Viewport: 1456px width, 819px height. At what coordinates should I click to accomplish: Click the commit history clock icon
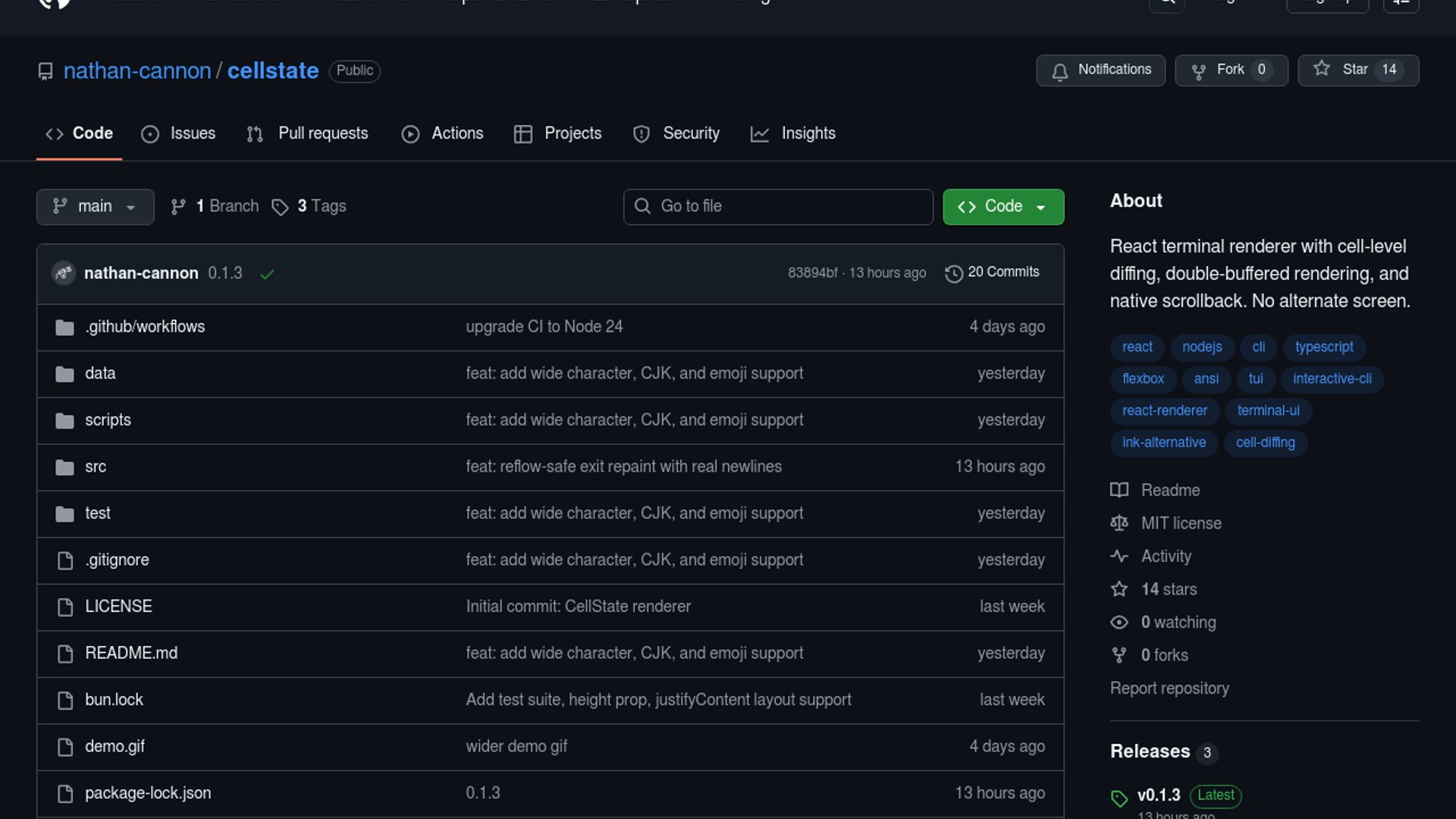953,273
